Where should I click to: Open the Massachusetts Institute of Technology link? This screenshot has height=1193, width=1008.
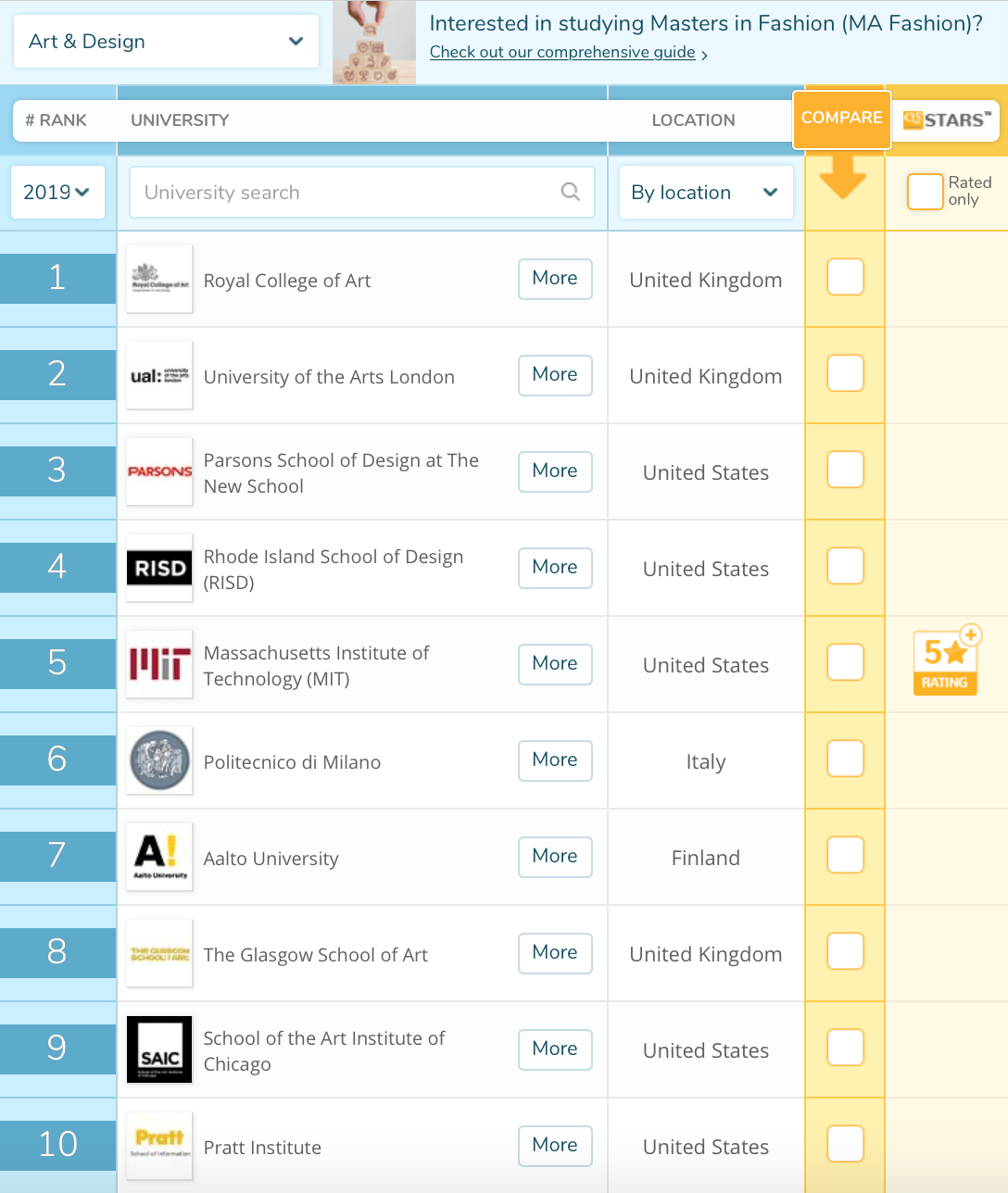tap(316, 666)
